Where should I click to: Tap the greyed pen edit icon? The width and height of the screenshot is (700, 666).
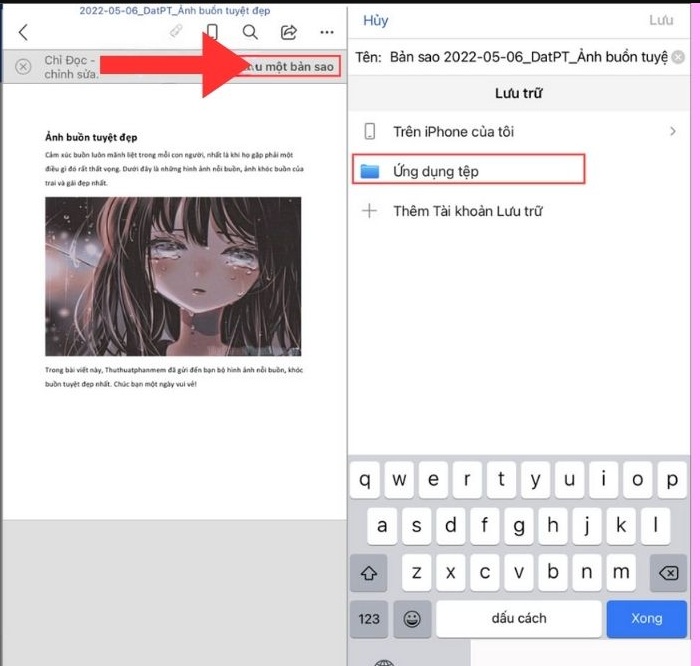coord(176,31)
